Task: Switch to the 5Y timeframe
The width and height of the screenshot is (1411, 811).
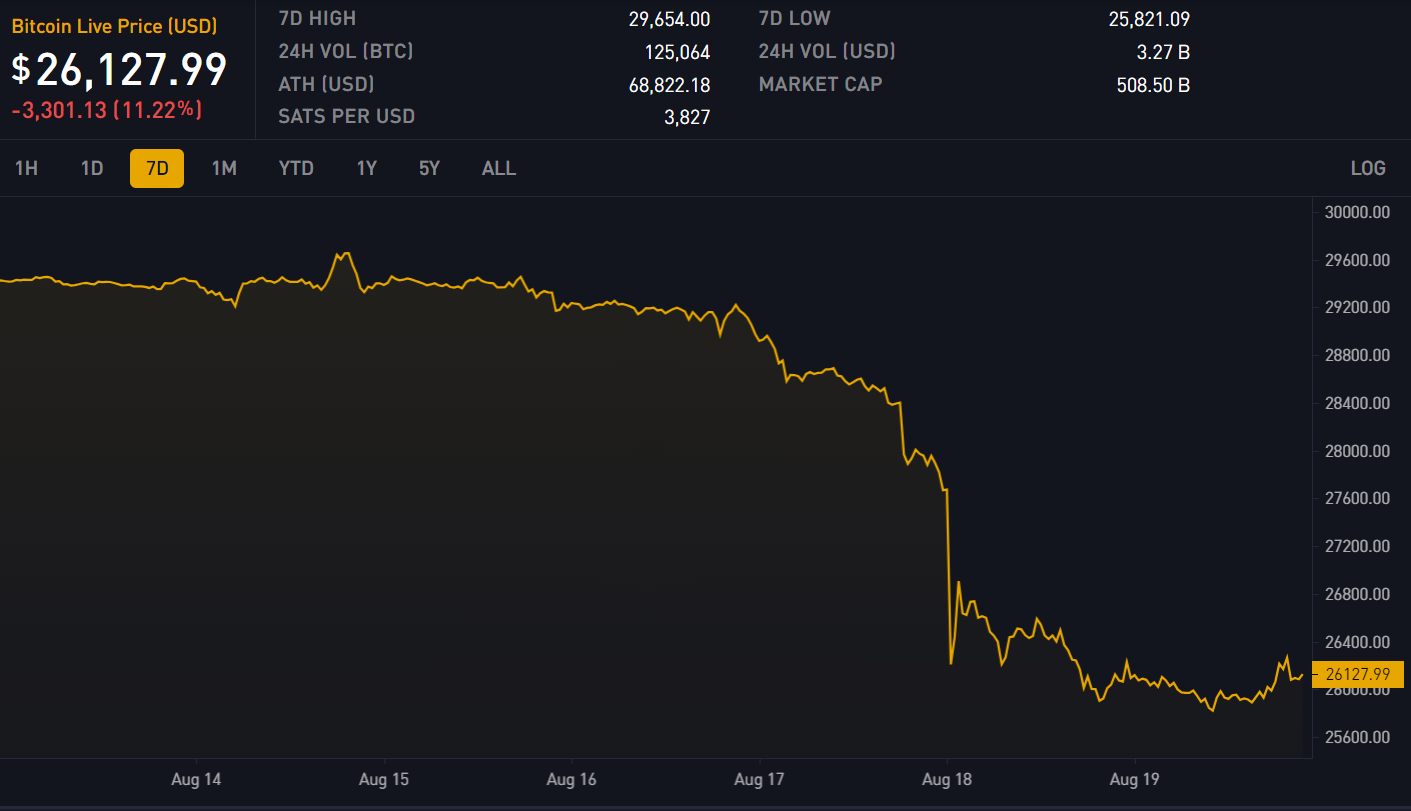Action: [429, 168]
